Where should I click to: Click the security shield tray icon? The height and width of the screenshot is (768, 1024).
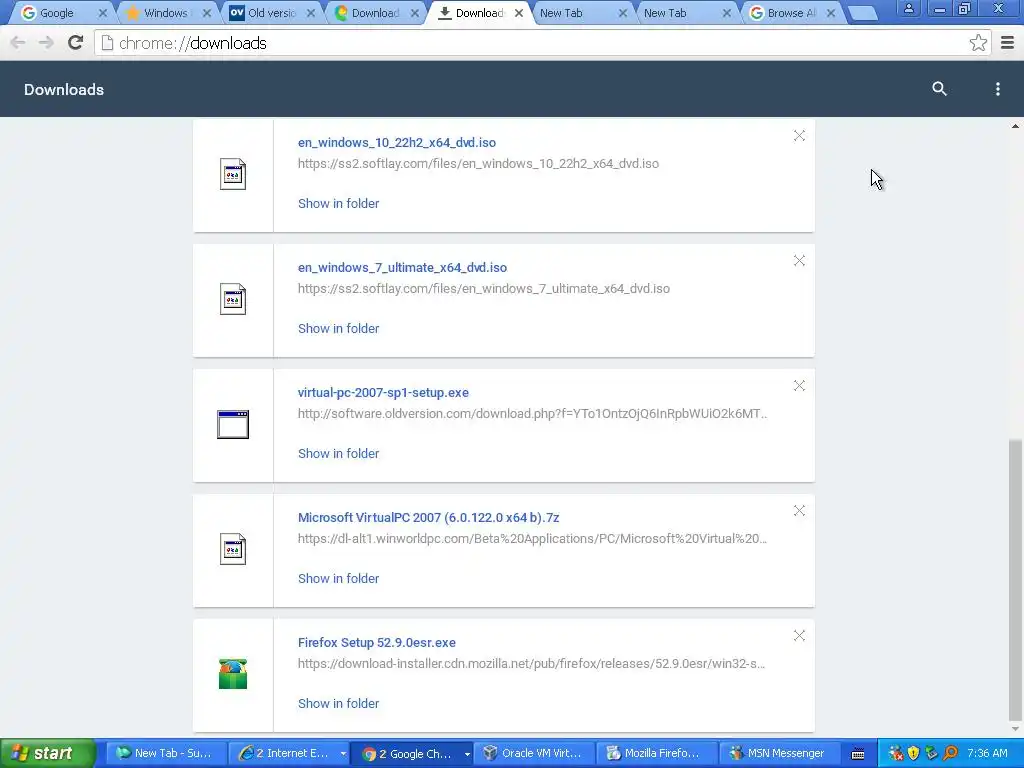pos(914,753)
